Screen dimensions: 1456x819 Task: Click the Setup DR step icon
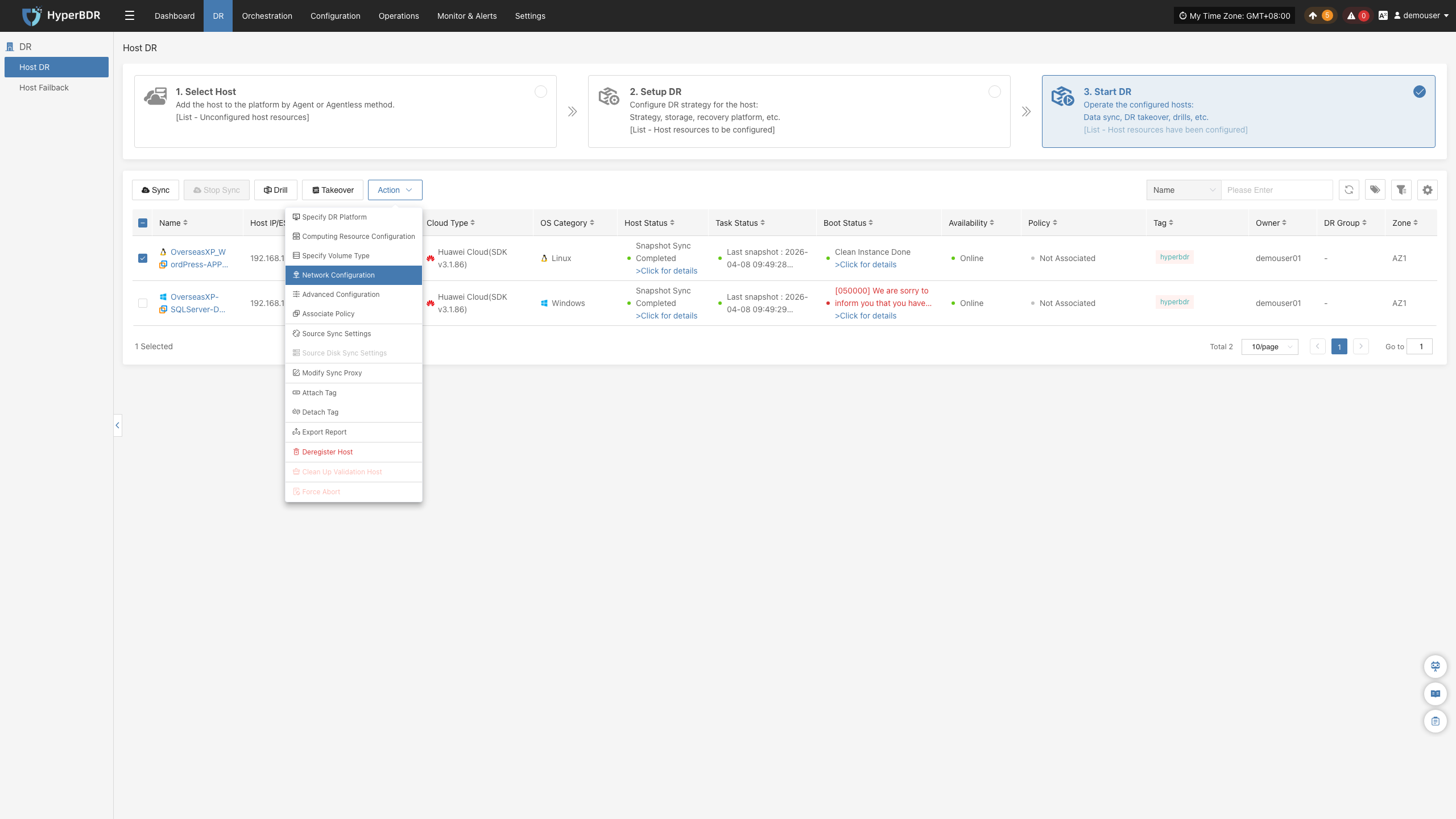[609, 97]
